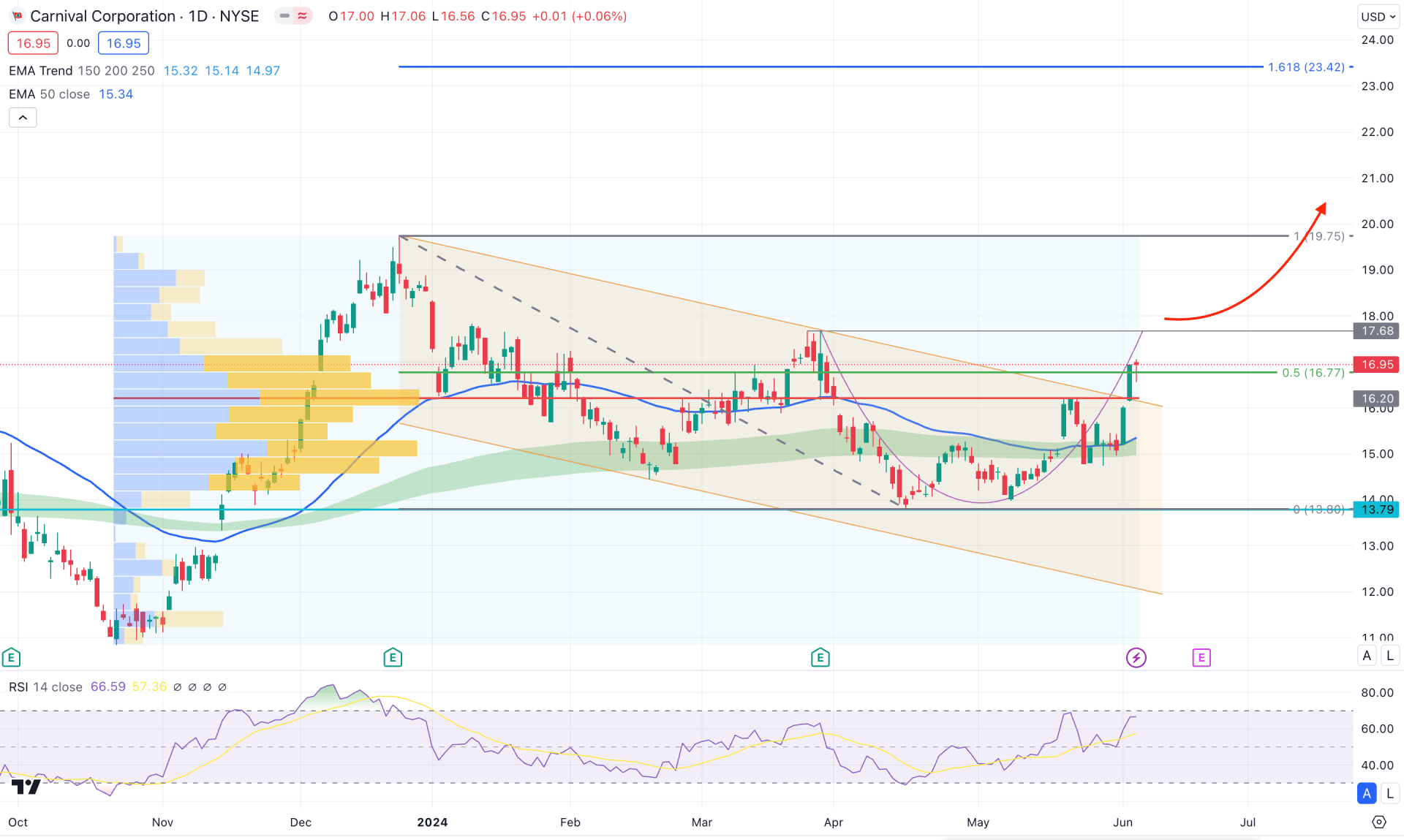The image size is (1404, 840).
Task: Click the Nov label on time axis
Action: tap(162, 822)
